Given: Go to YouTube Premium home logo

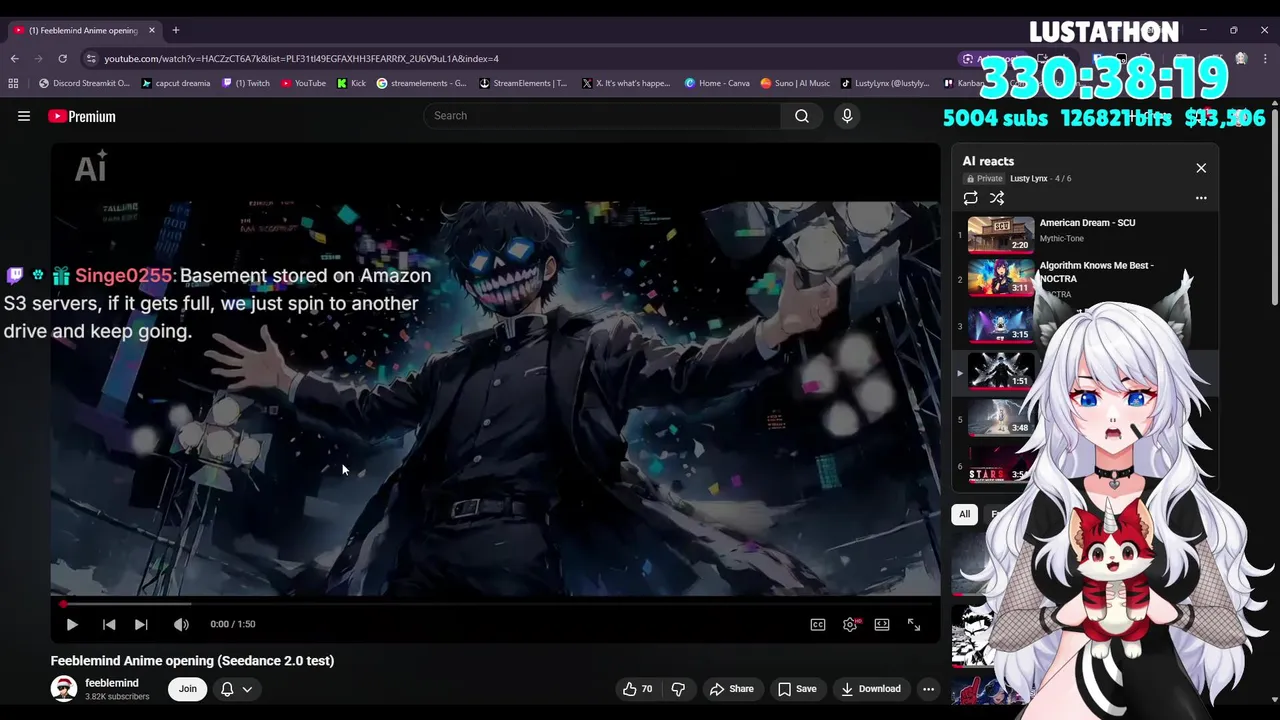Looking at the screenshot, I should [x=82, y=116].
